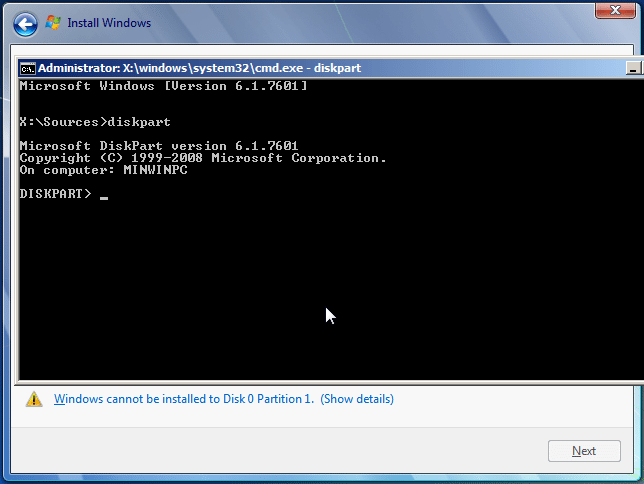This screenshot has width=644, height=484.
Task: Click the 'Microsoft Windows [Version 6.1.7601]' line
Action: click(163, 86)
